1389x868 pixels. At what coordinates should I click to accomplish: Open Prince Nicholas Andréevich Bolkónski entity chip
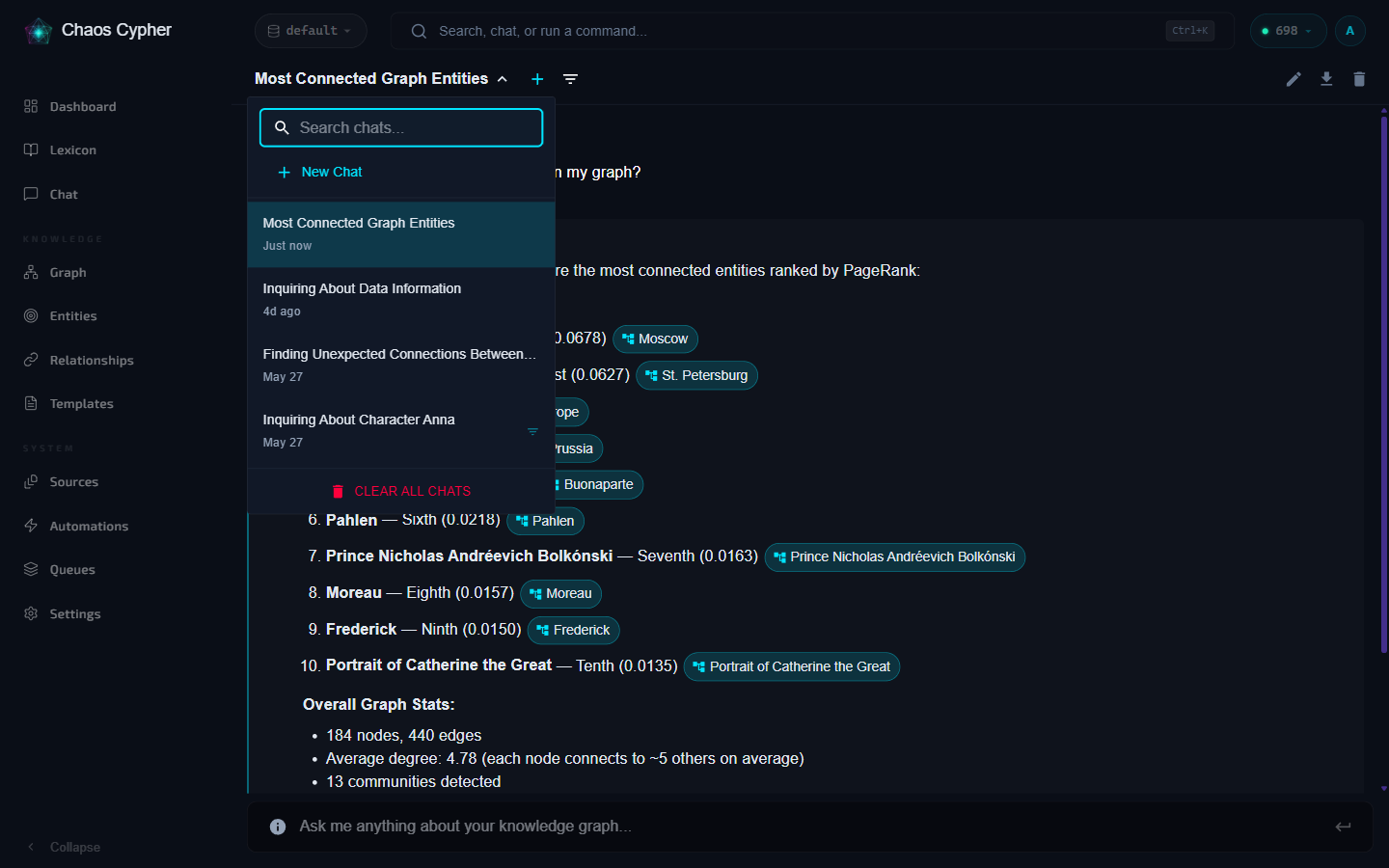894,556
